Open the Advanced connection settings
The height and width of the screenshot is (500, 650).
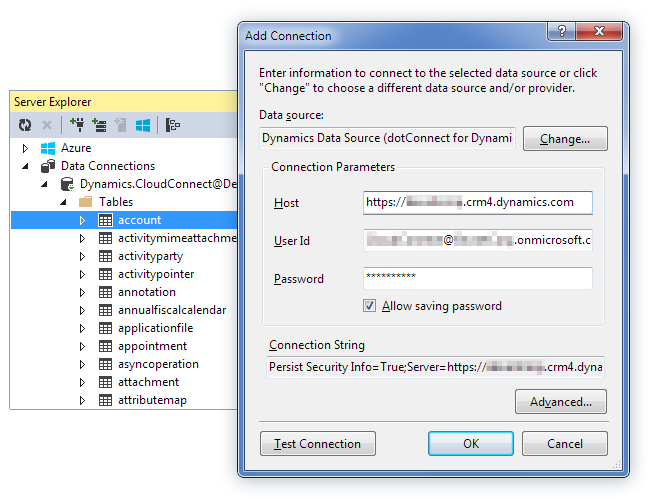tap(561, 402)
